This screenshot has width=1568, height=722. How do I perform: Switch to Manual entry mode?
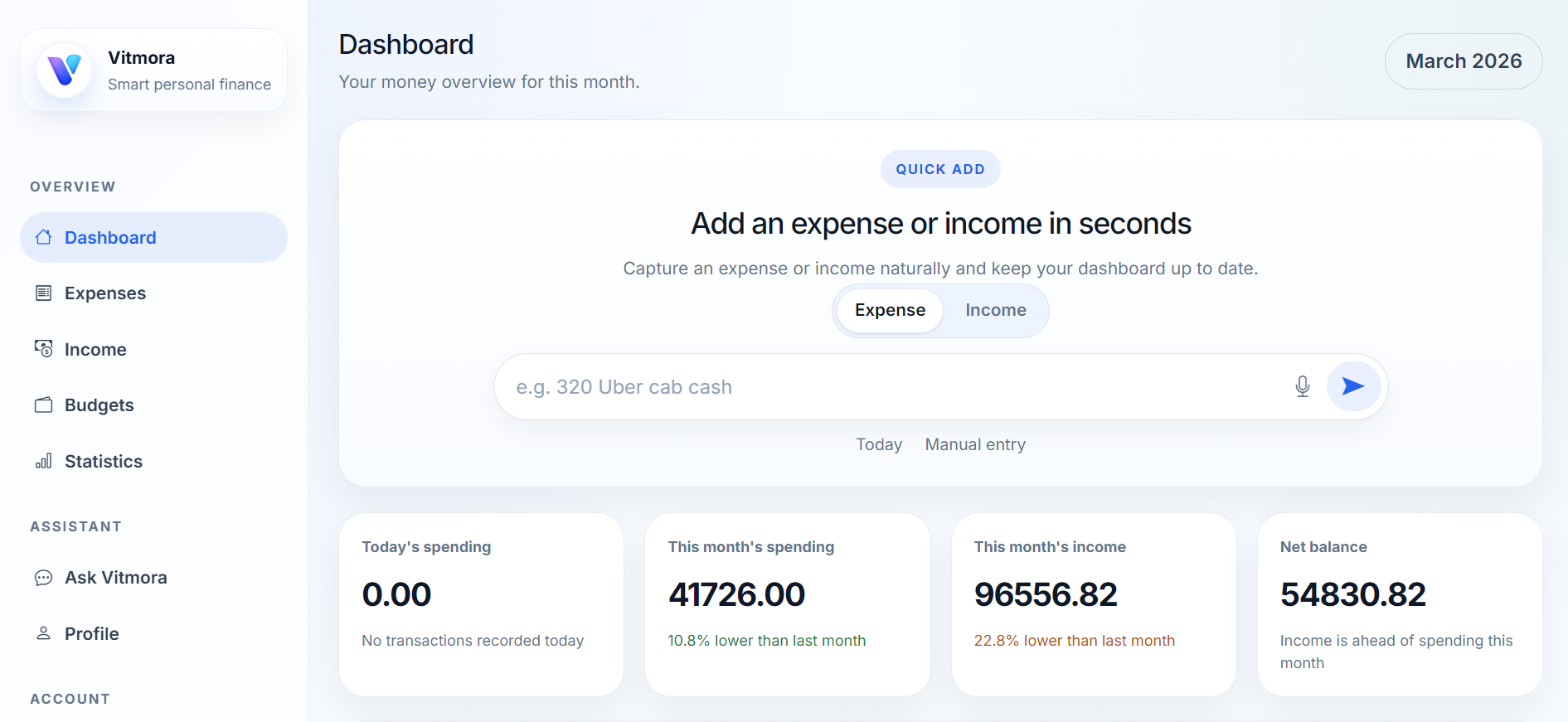tap(974, 444)
